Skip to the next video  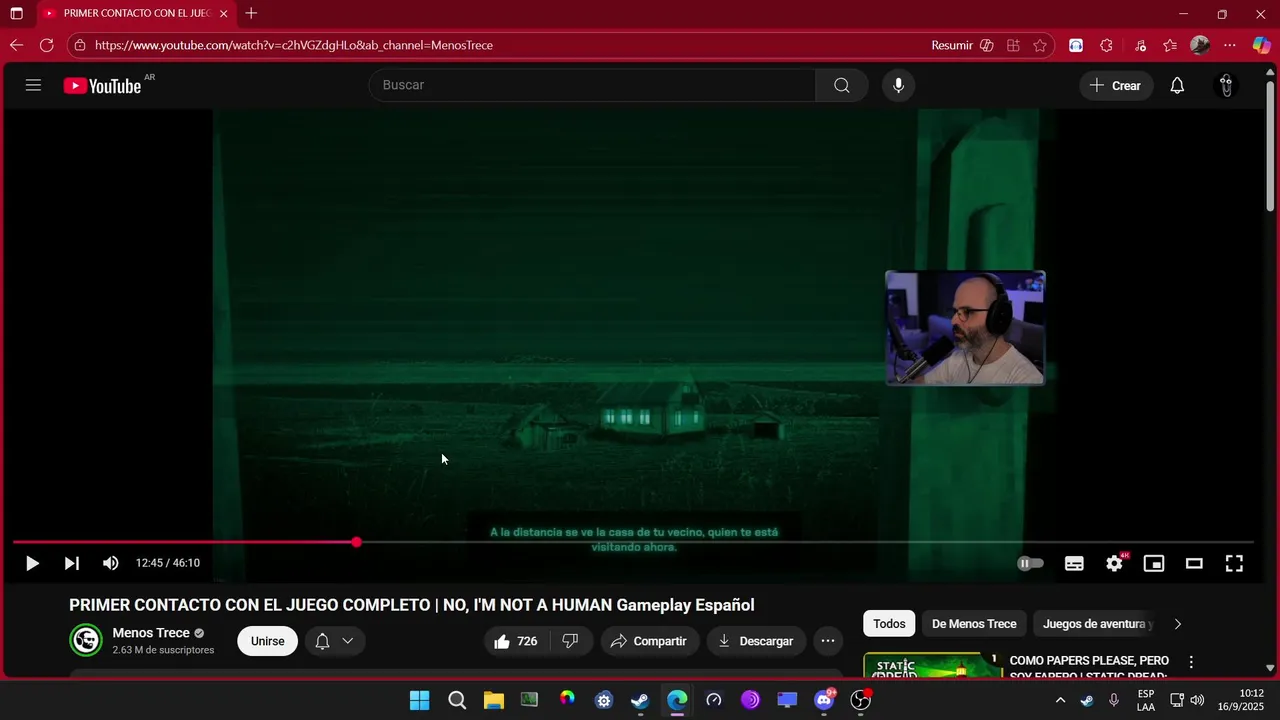tap(71, 563)
